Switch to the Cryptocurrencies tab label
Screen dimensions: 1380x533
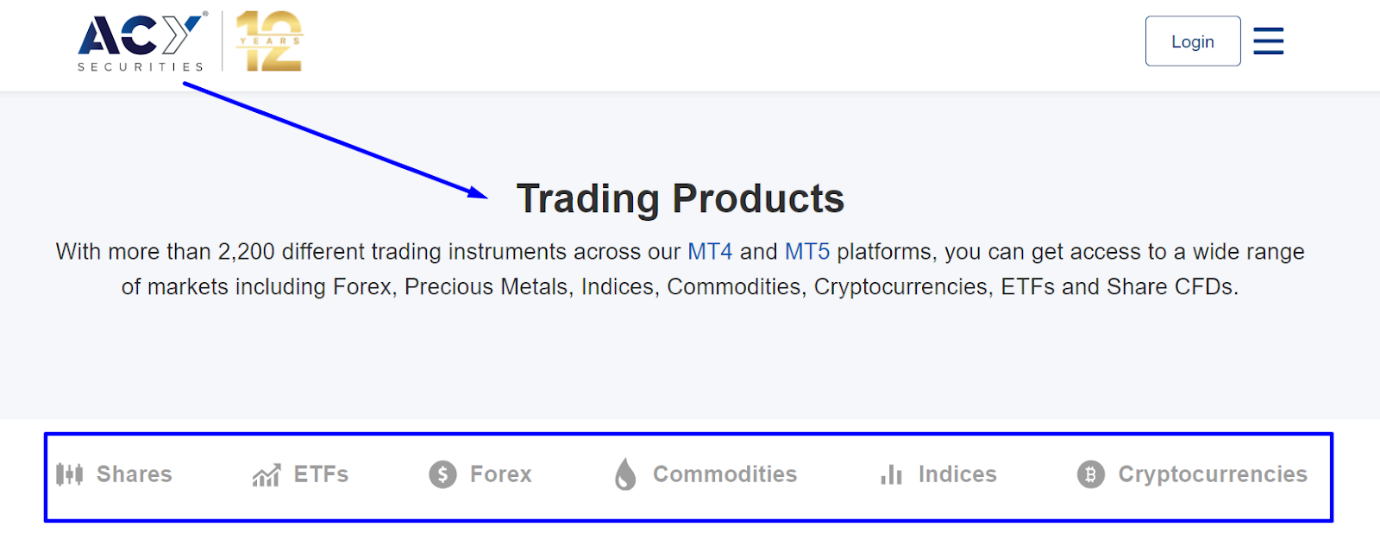[x=1212, y=474]
